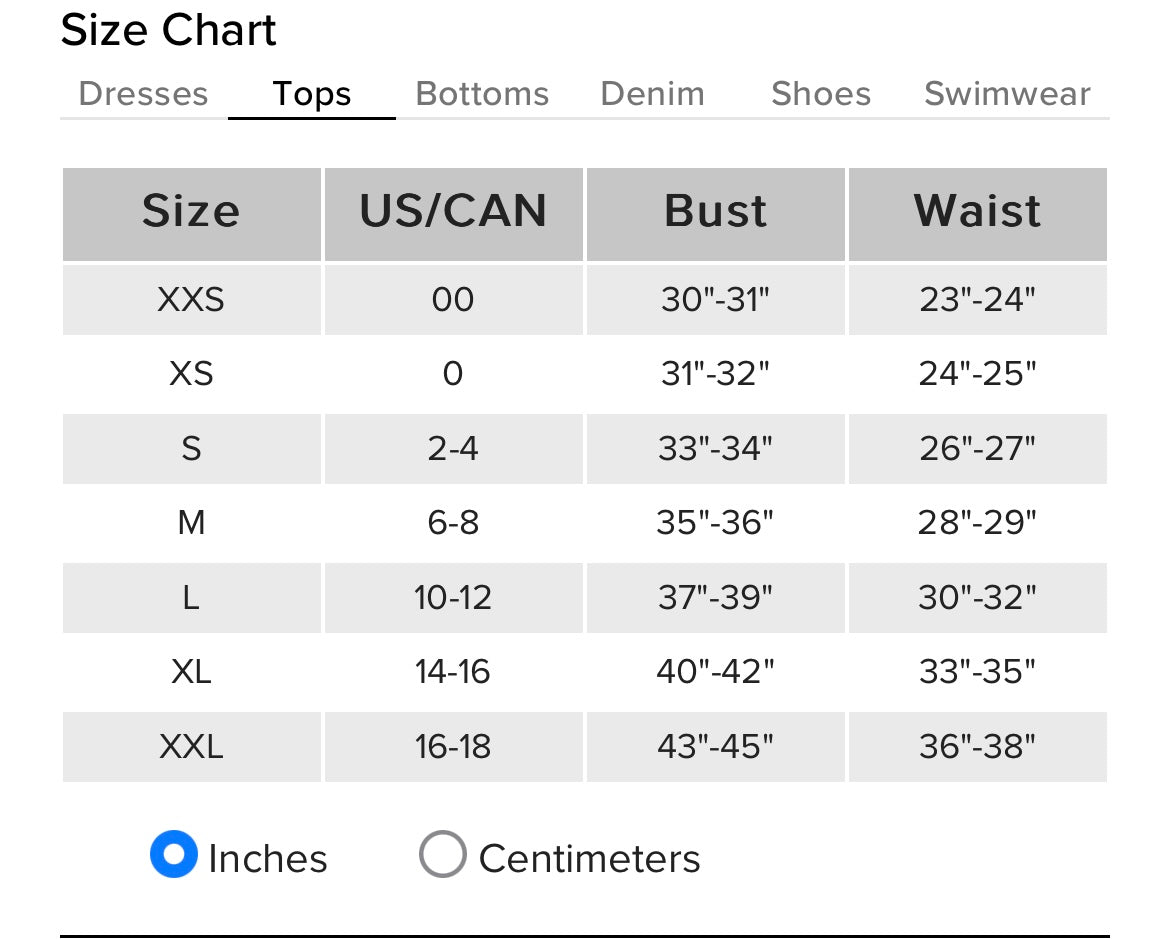Switch to the Dresses tab
The height and width of the screenshot is (939, 1170).
pos(143,94)
